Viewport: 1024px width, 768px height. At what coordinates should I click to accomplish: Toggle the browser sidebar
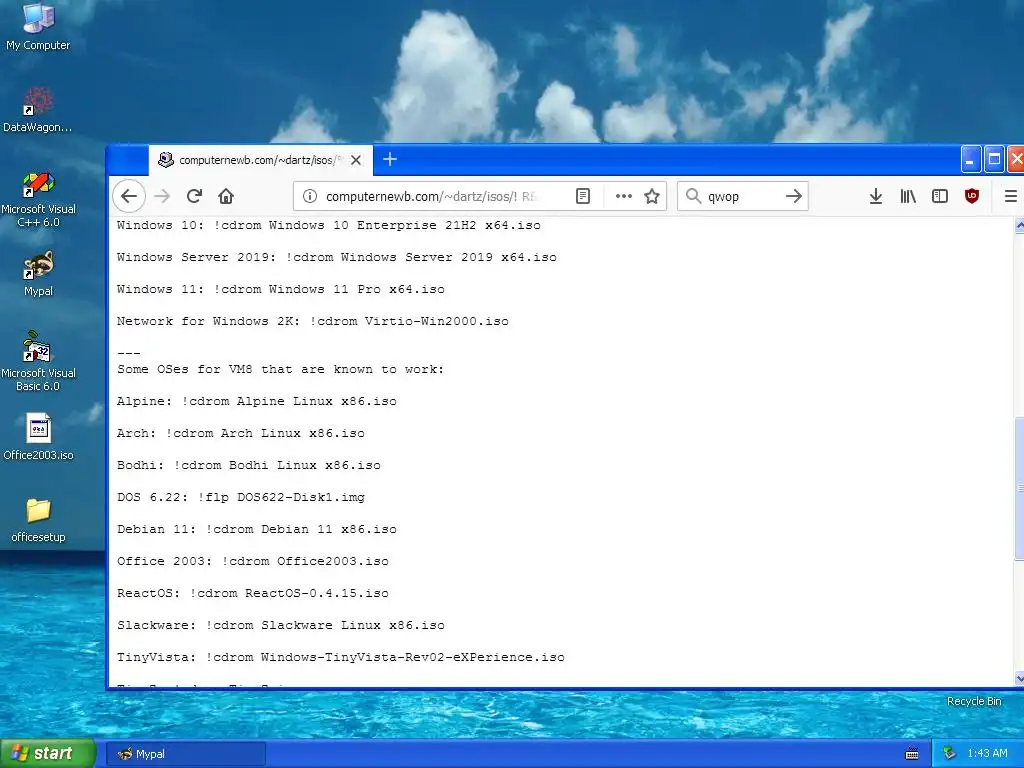click(940, 196)
